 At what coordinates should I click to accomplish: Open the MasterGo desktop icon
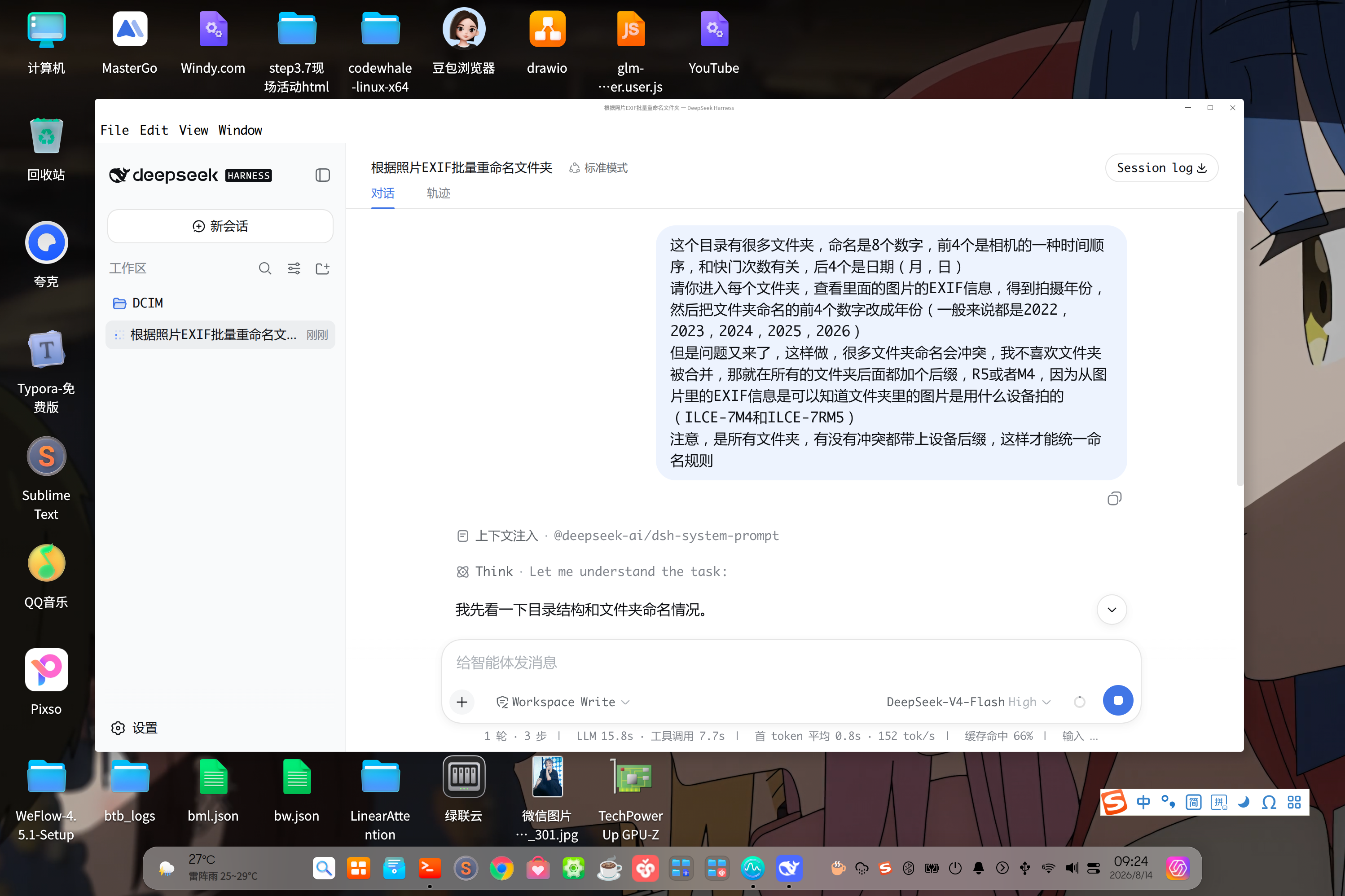tap(130, 43)
